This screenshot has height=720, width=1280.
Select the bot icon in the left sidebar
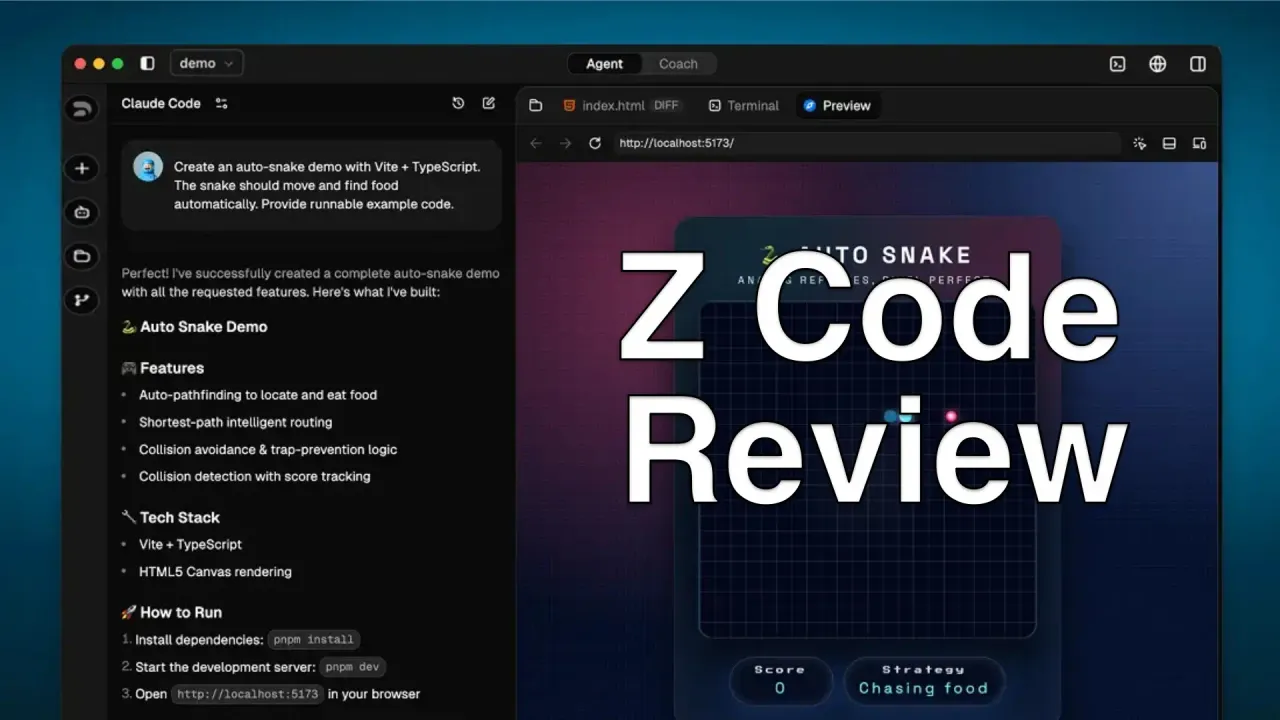pyautogui.click(x=81, y=212)
